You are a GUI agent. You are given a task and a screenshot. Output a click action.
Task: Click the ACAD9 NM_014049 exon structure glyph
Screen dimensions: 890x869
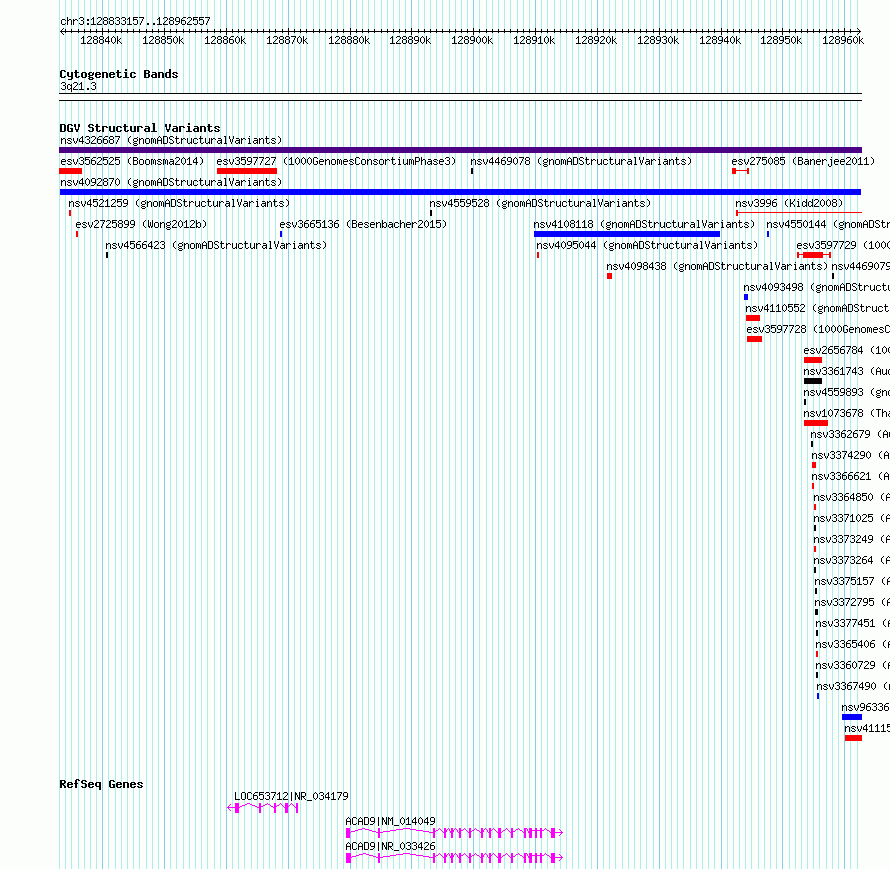click(454, 833)
